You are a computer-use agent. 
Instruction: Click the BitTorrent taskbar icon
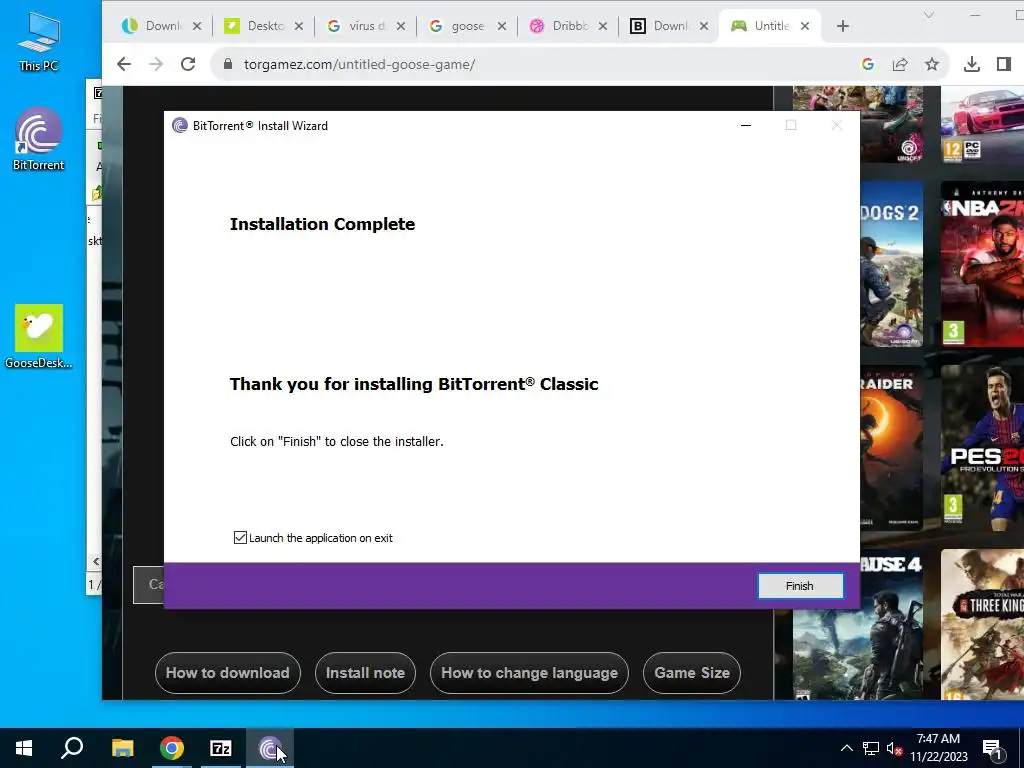270,748
